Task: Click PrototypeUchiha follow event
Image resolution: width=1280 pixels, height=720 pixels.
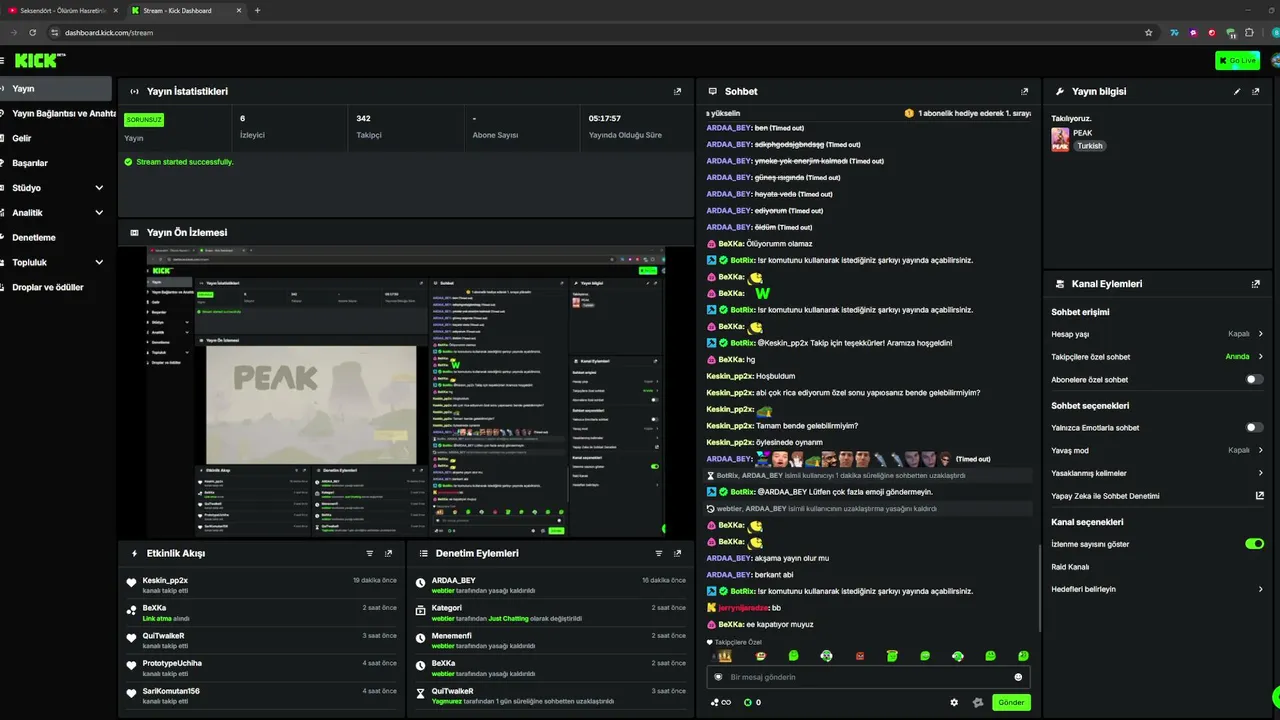Action: click(262, 667)
